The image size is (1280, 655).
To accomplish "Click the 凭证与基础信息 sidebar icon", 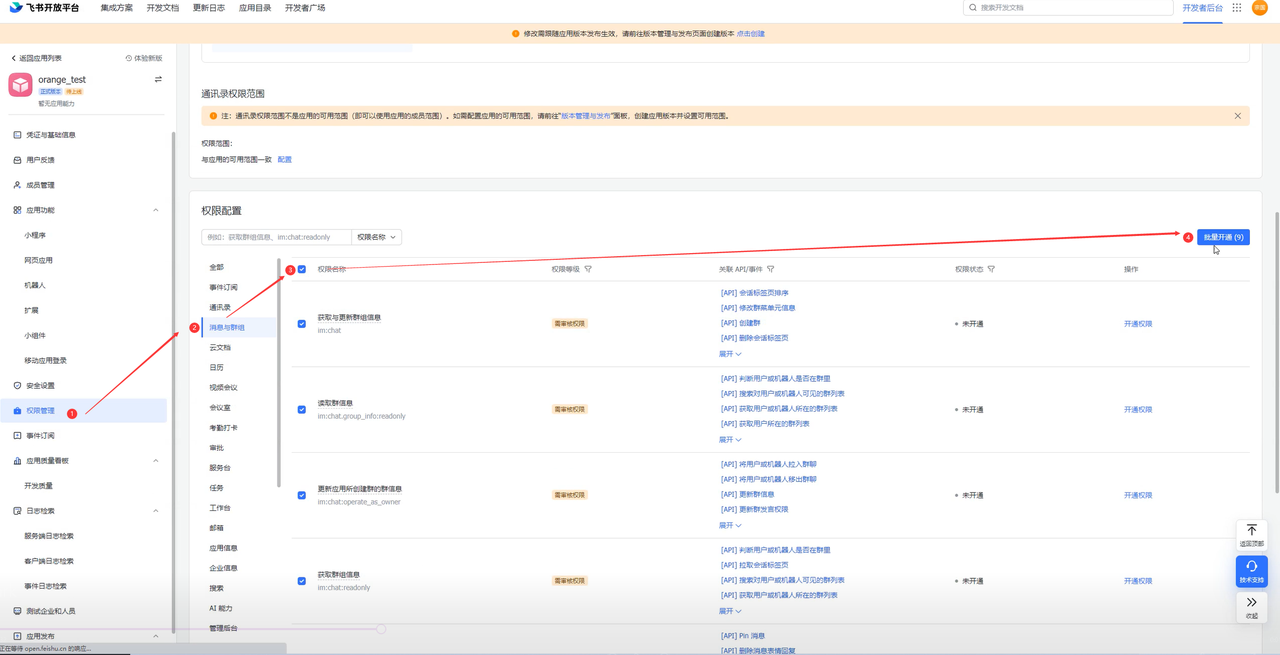I will 17,135.
